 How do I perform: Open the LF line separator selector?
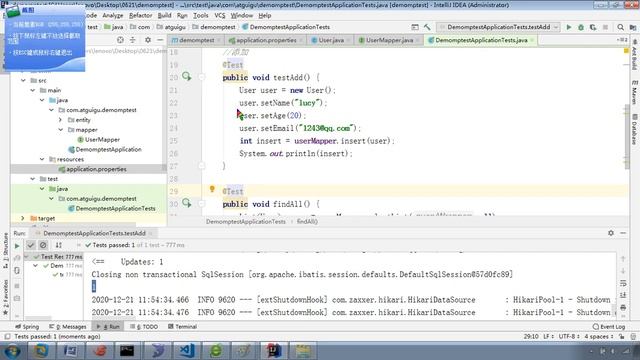pyautogui.click(x=548, y=336)
